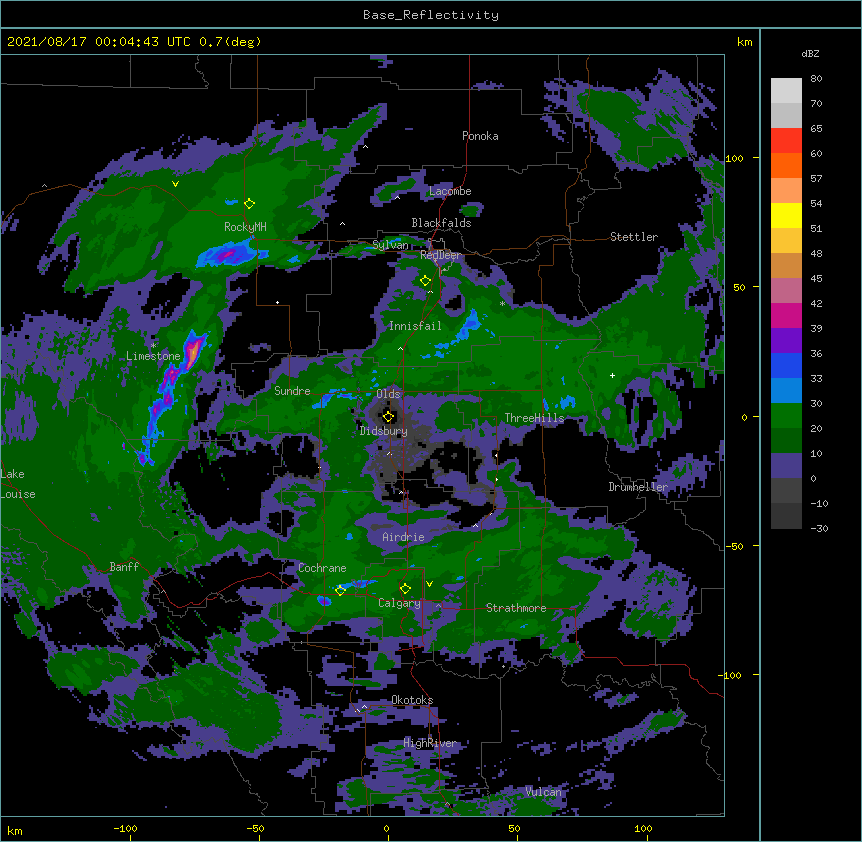Click the -100 tick on bottom axis
Image resolution: width=862 pixels, height=842 pixels.
click(x=126, y=829)
